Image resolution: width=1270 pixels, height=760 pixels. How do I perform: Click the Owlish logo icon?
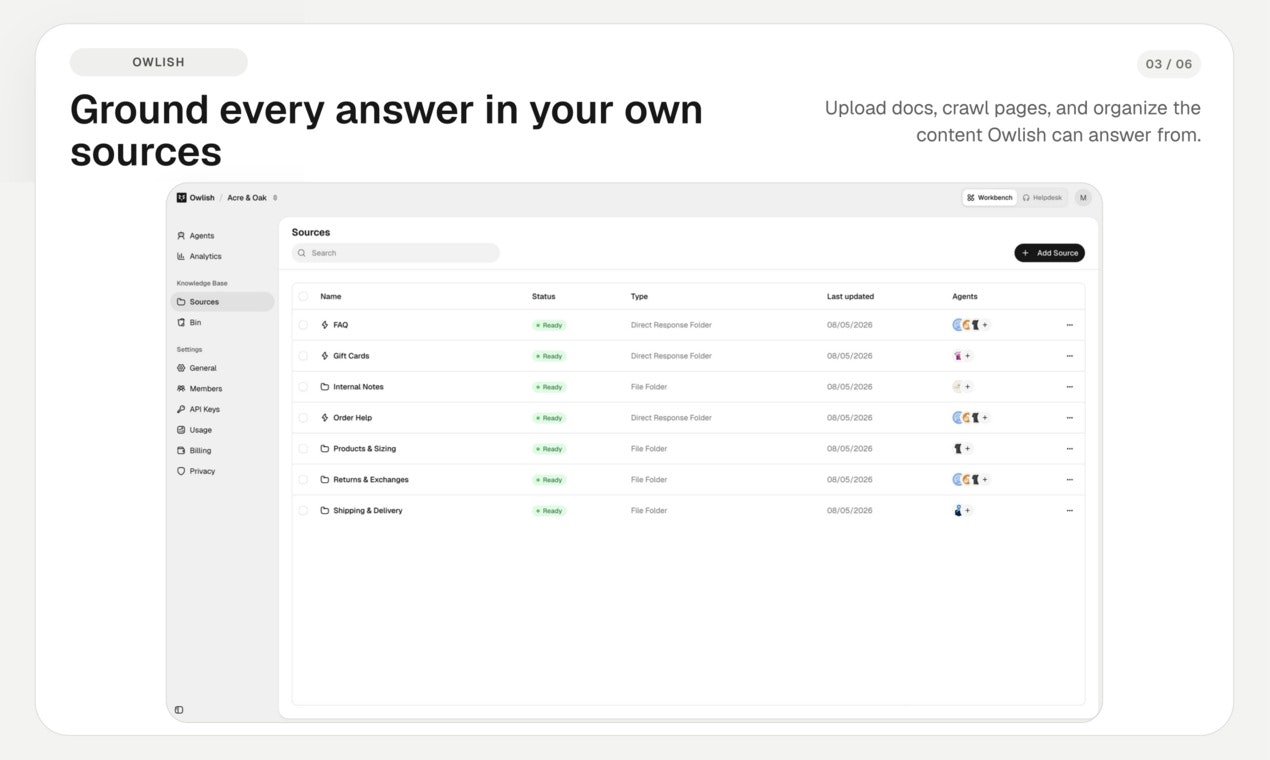[181, 198]
